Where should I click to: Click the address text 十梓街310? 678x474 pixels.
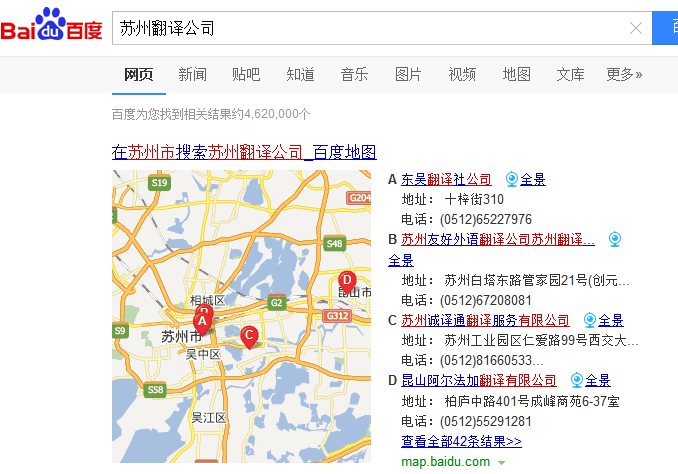[x=474, y=199]
